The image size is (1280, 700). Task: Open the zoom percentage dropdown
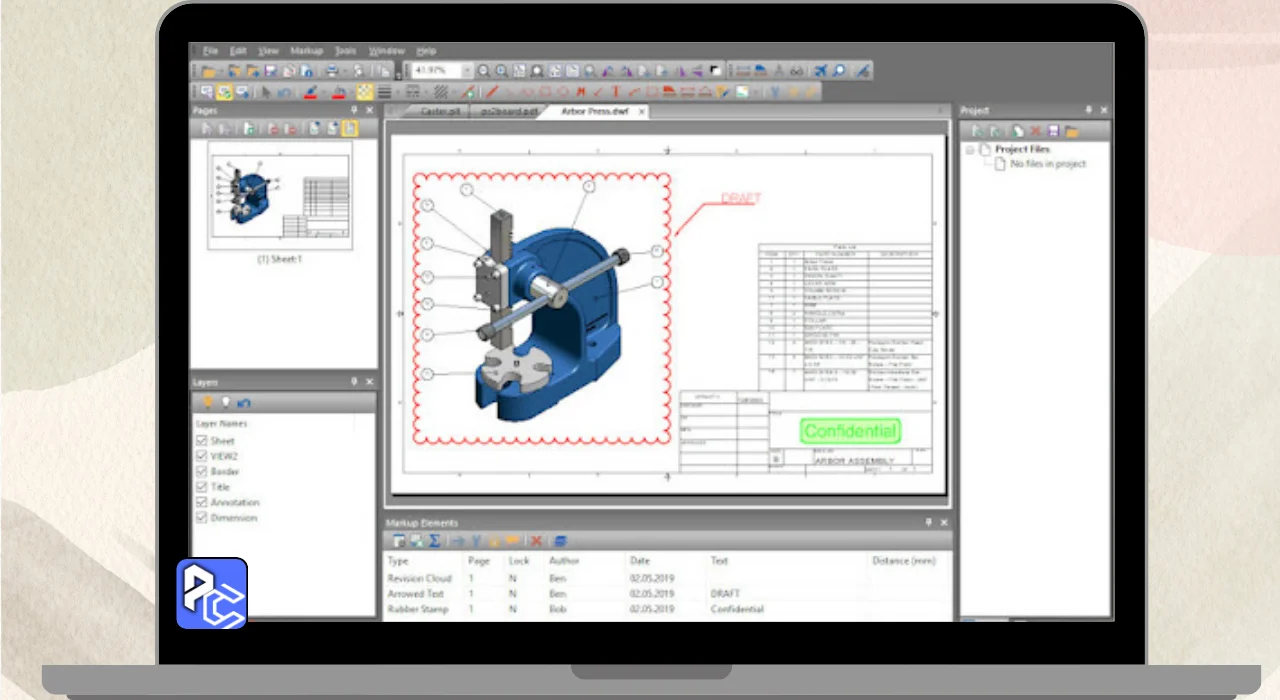coord(467,71)
